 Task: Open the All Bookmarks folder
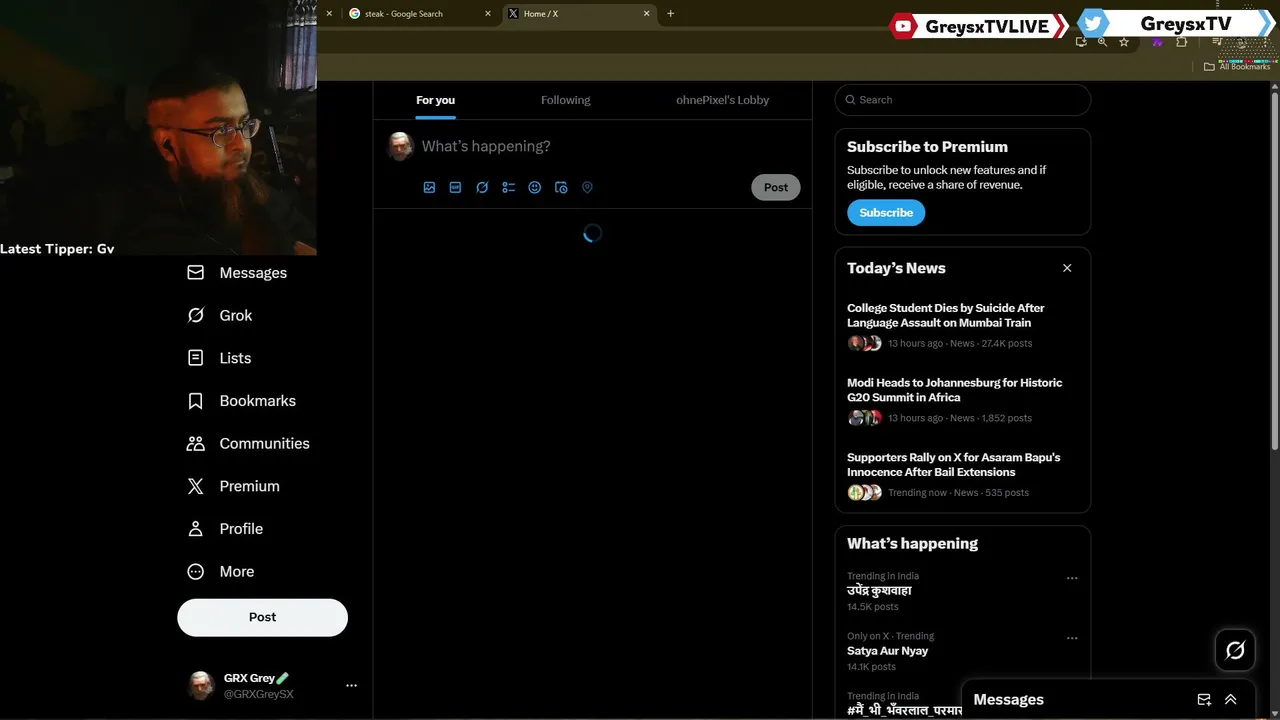(1237, 67)
